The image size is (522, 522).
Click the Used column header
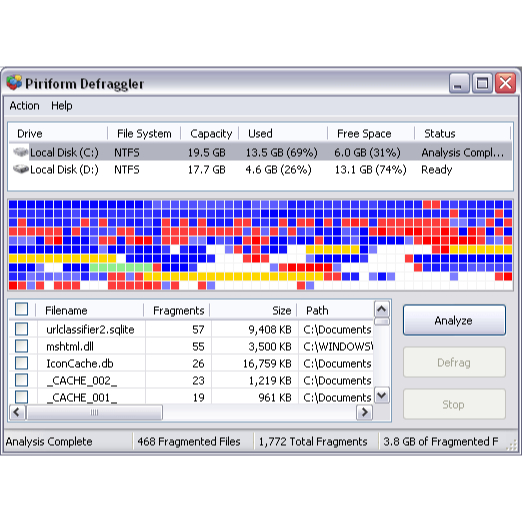pyautogui.click(x=283, y=133)
